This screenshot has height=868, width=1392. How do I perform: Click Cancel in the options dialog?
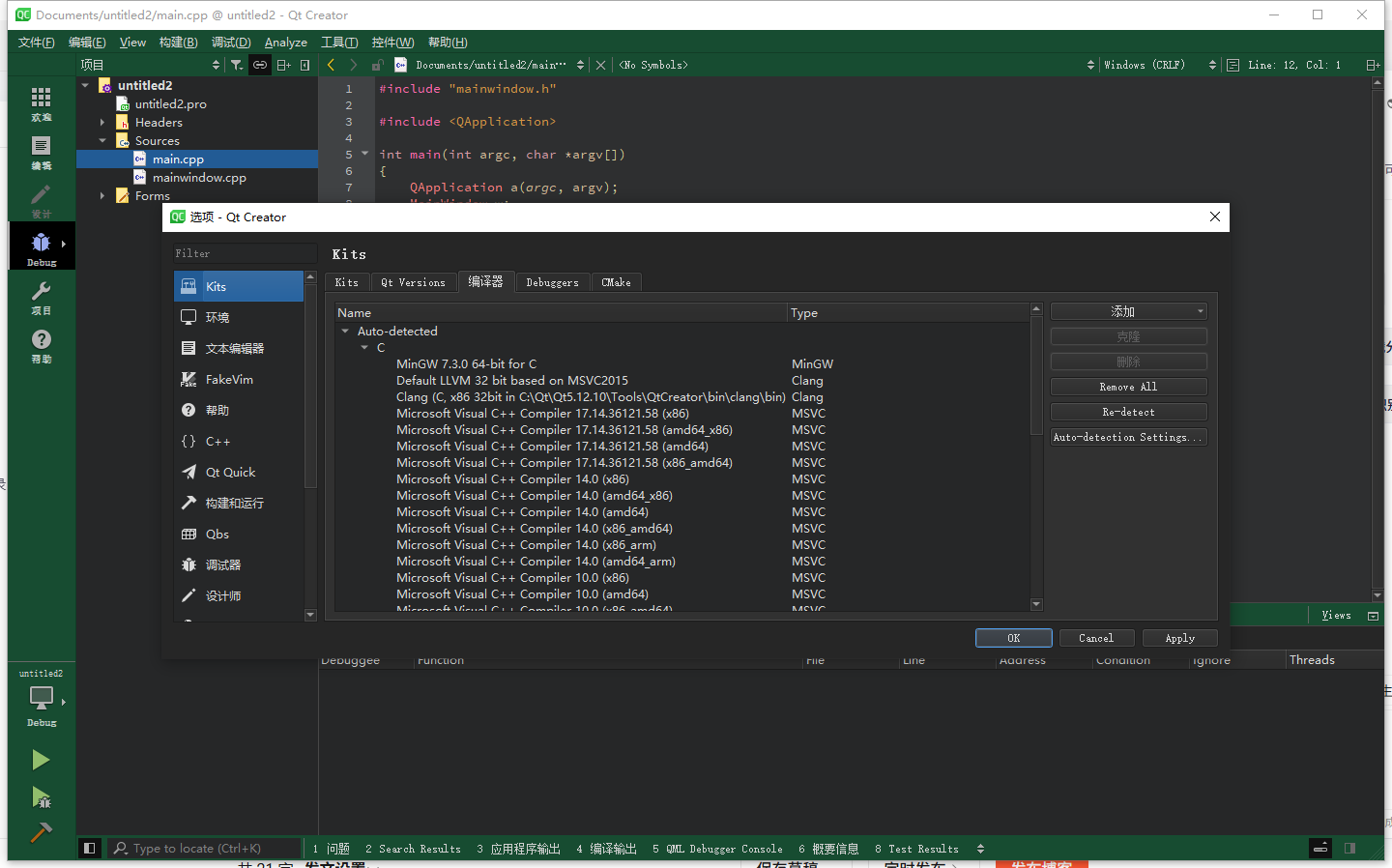point(1096,638)
